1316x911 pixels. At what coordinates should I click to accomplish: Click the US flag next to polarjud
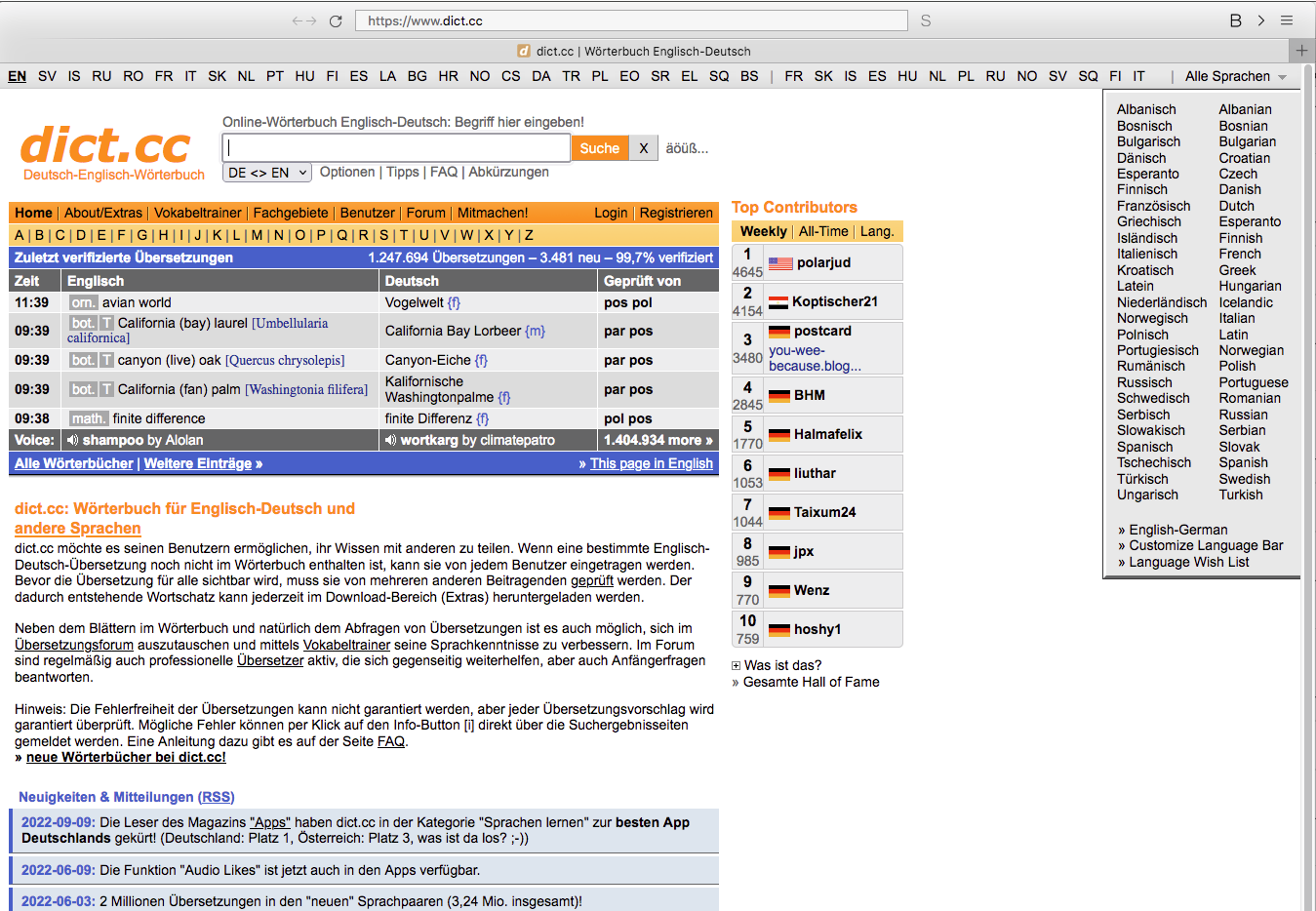[780, 263]
